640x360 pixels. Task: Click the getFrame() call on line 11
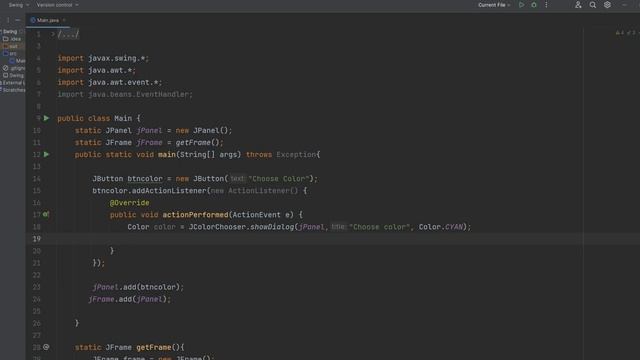coord(198,142)
